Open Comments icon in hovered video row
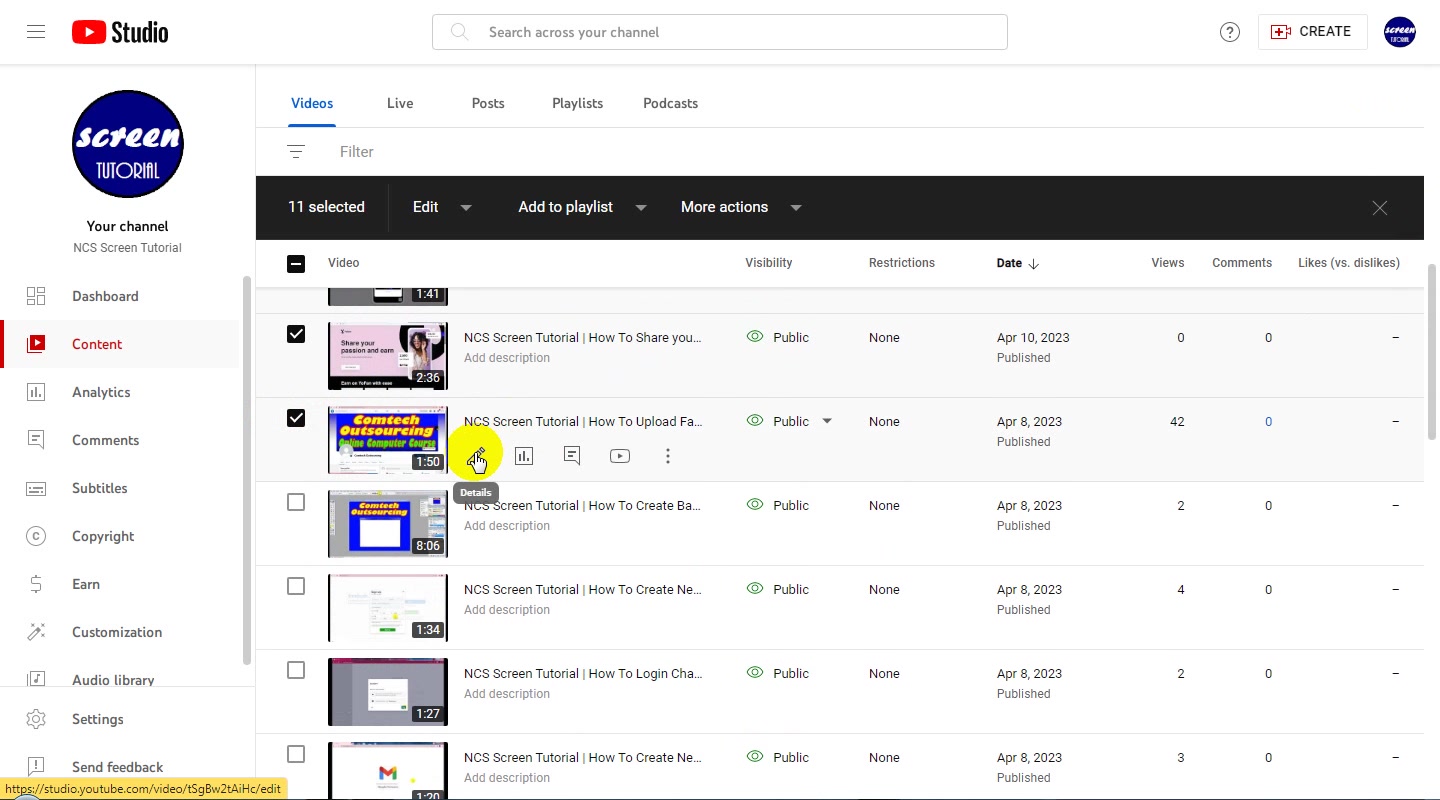This screenshot has height=800, width=1440. point(572,456)
